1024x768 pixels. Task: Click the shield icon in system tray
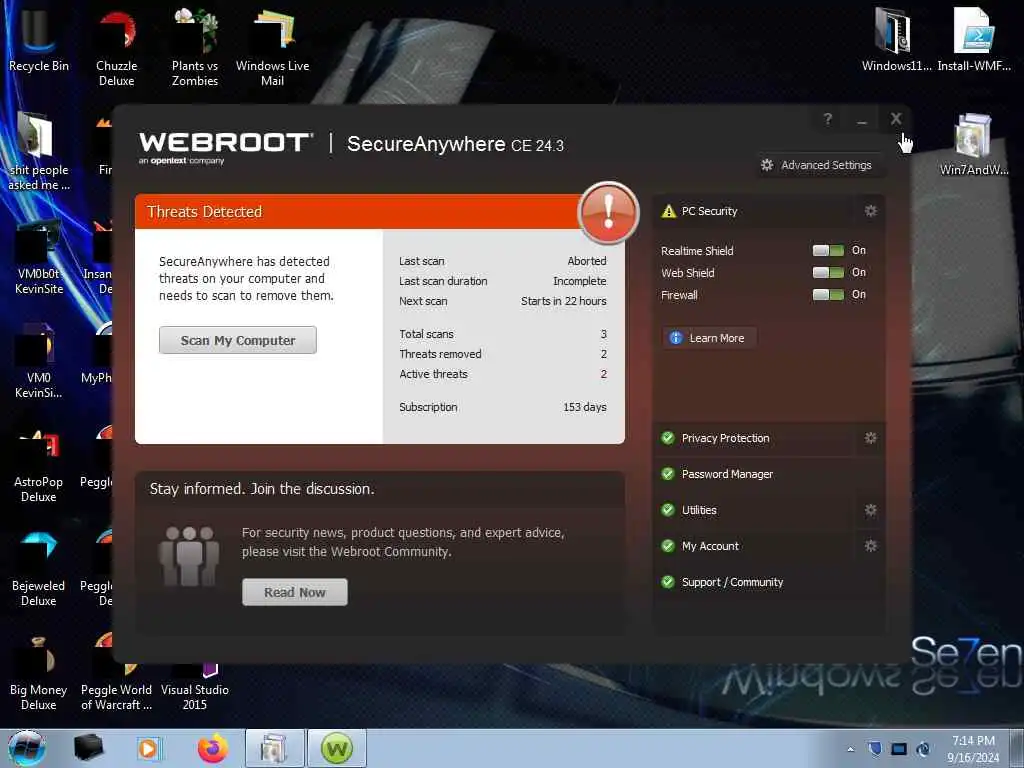(875, 748)
